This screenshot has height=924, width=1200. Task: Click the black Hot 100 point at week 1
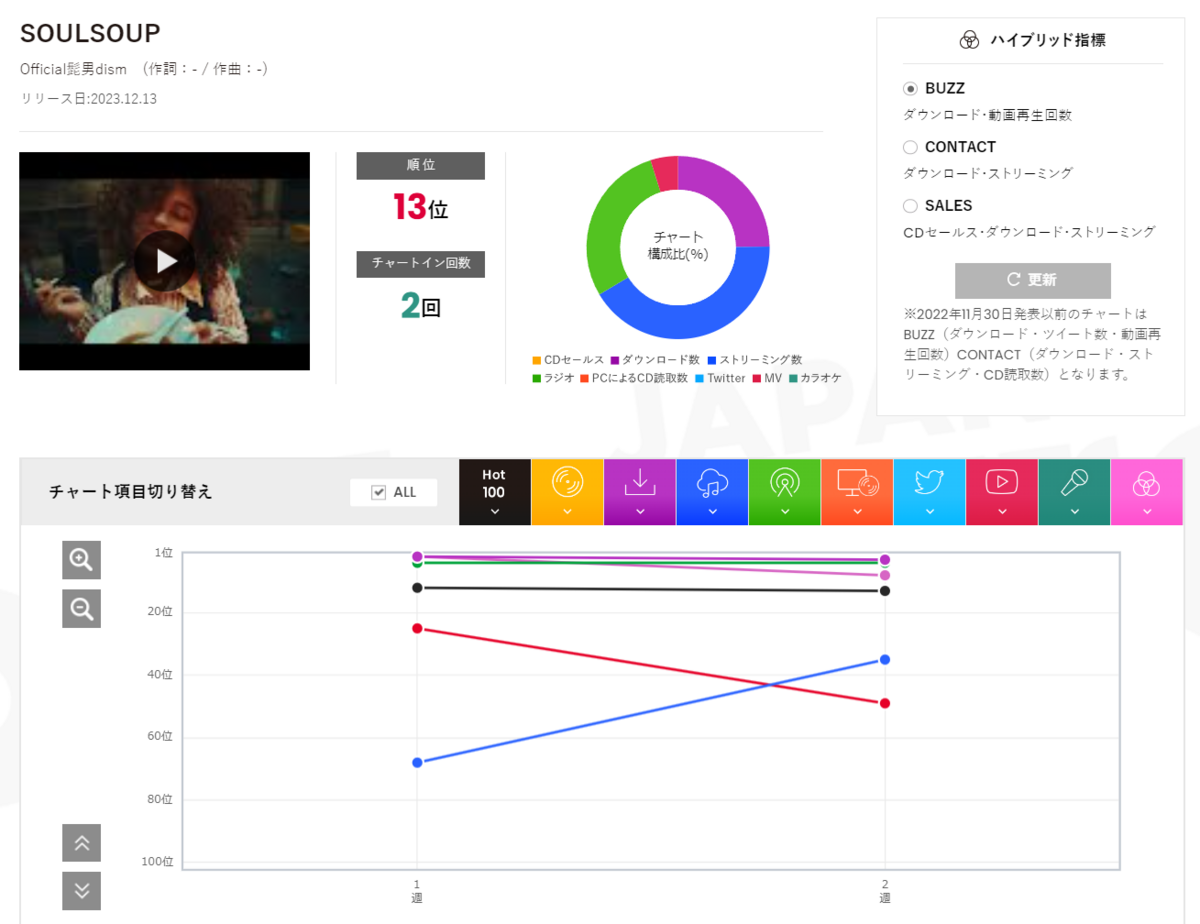tap(417, 587)
